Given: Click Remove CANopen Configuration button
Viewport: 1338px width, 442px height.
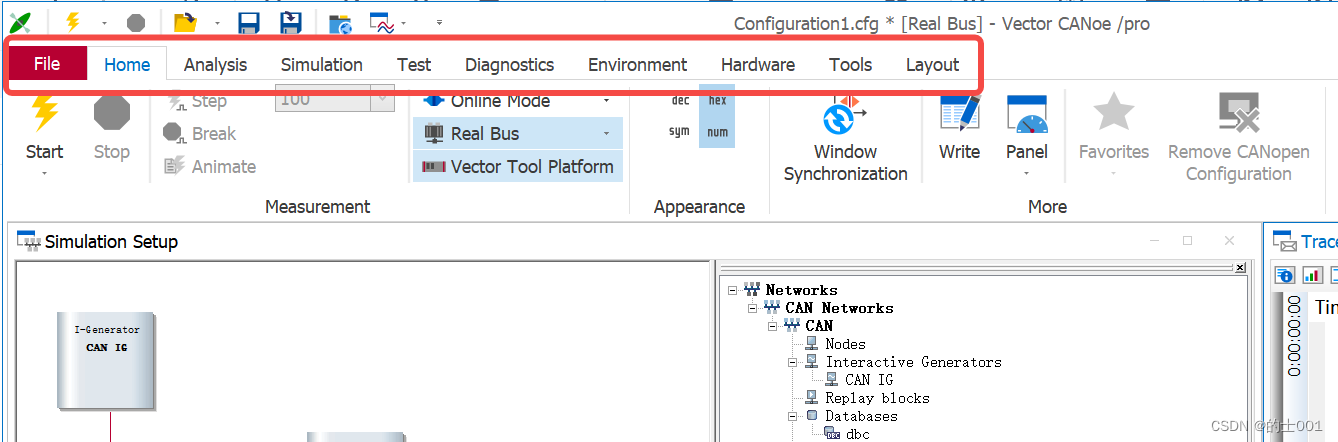Looking at the screenshot, I should click(x=1238, y=139).
